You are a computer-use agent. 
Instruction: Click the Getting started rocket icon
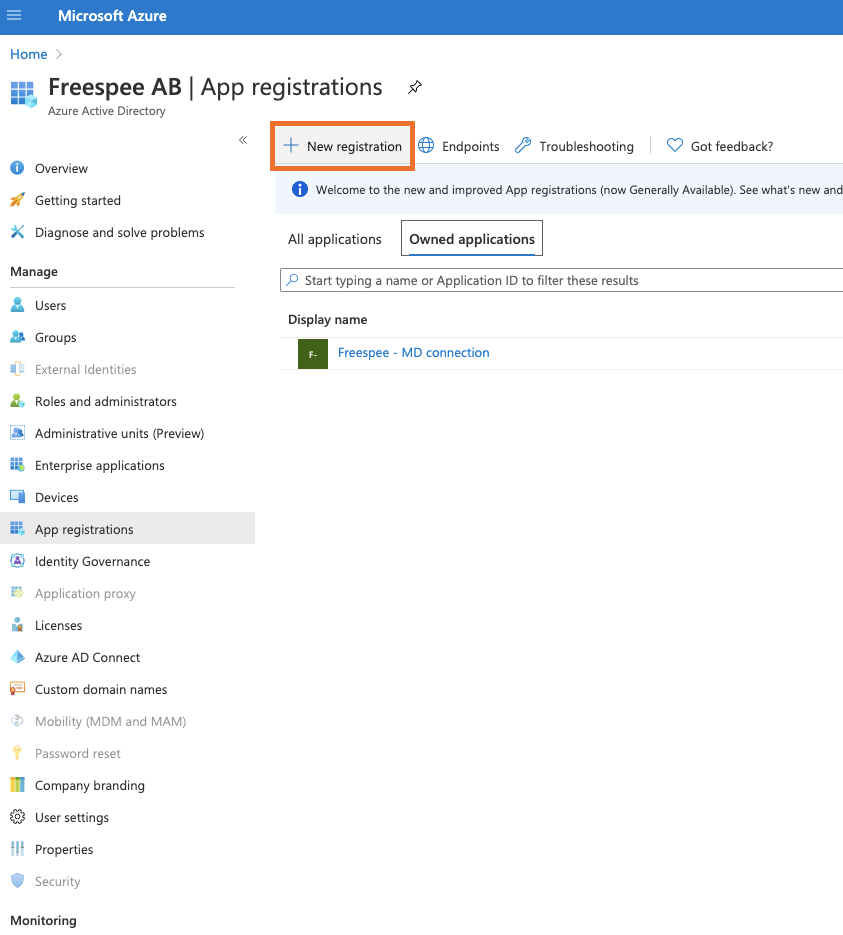pyautogui.click(x=17, y=200)
